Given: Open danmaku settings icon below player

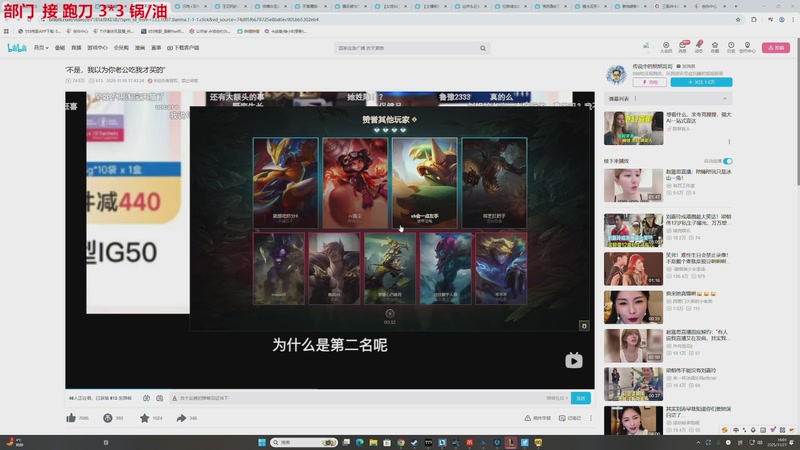Looking at the screenshot, I should 160,398.
